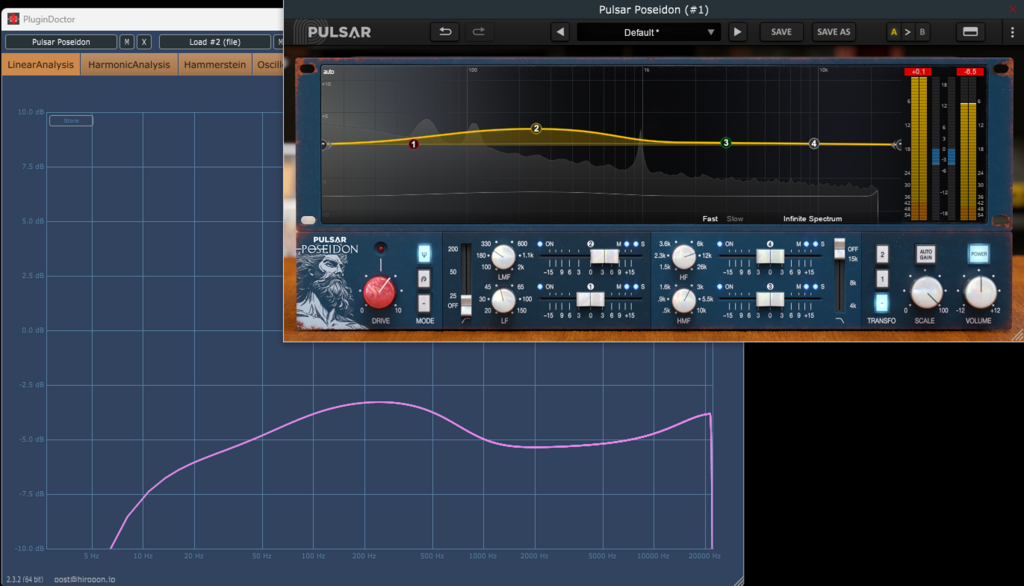This screenshot has width=1024, height=586.
Task: Click the red DRIVE knob
Action: pos(379,292)
